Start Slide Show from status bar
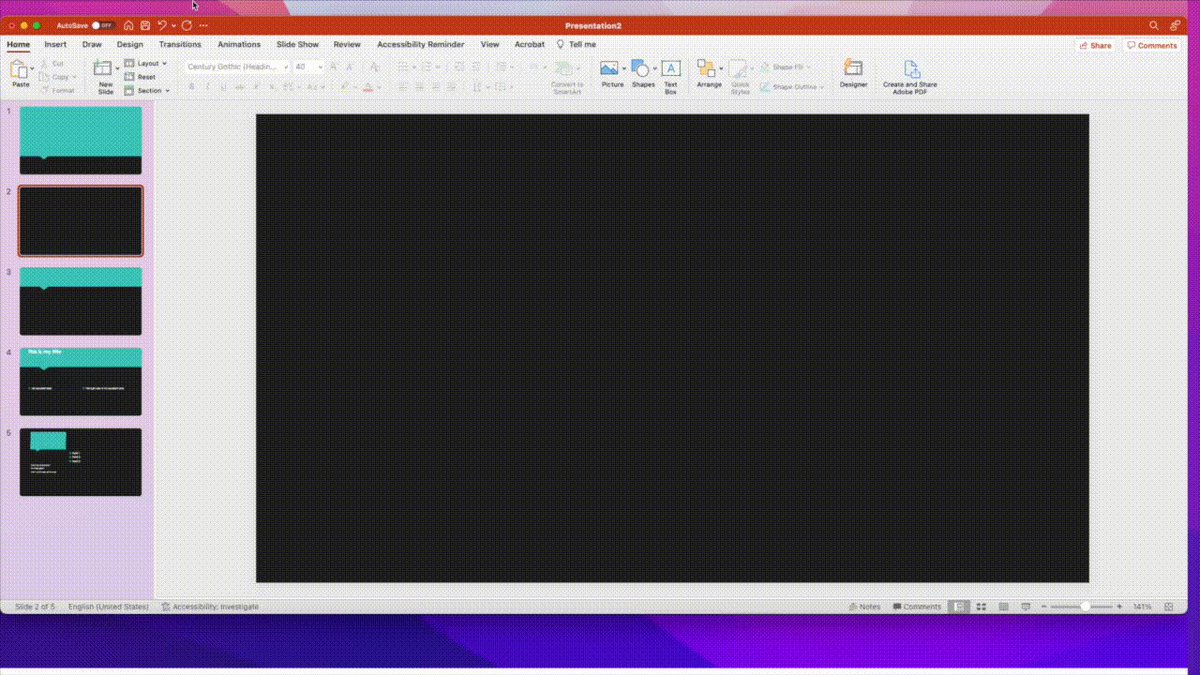This screenshot has width=1200, height=675. pos(1026,606)
